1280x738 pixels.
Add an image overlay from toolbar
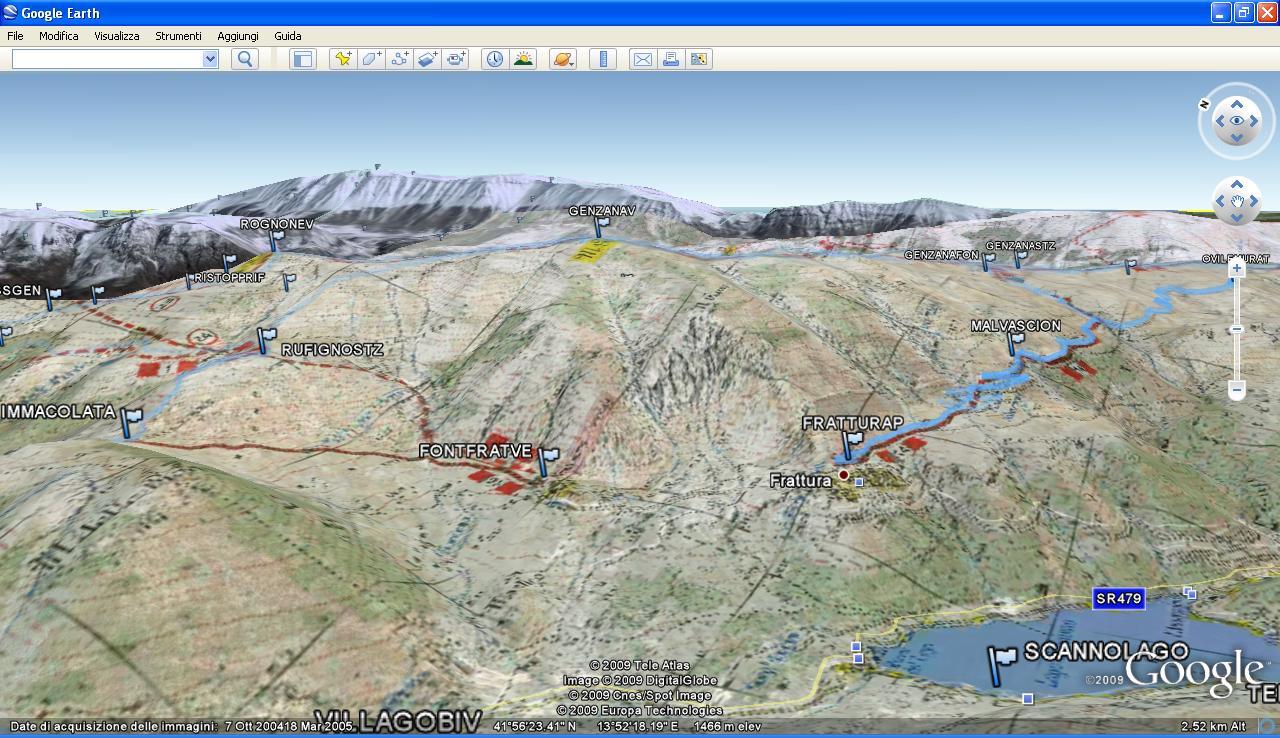[427, 59]
